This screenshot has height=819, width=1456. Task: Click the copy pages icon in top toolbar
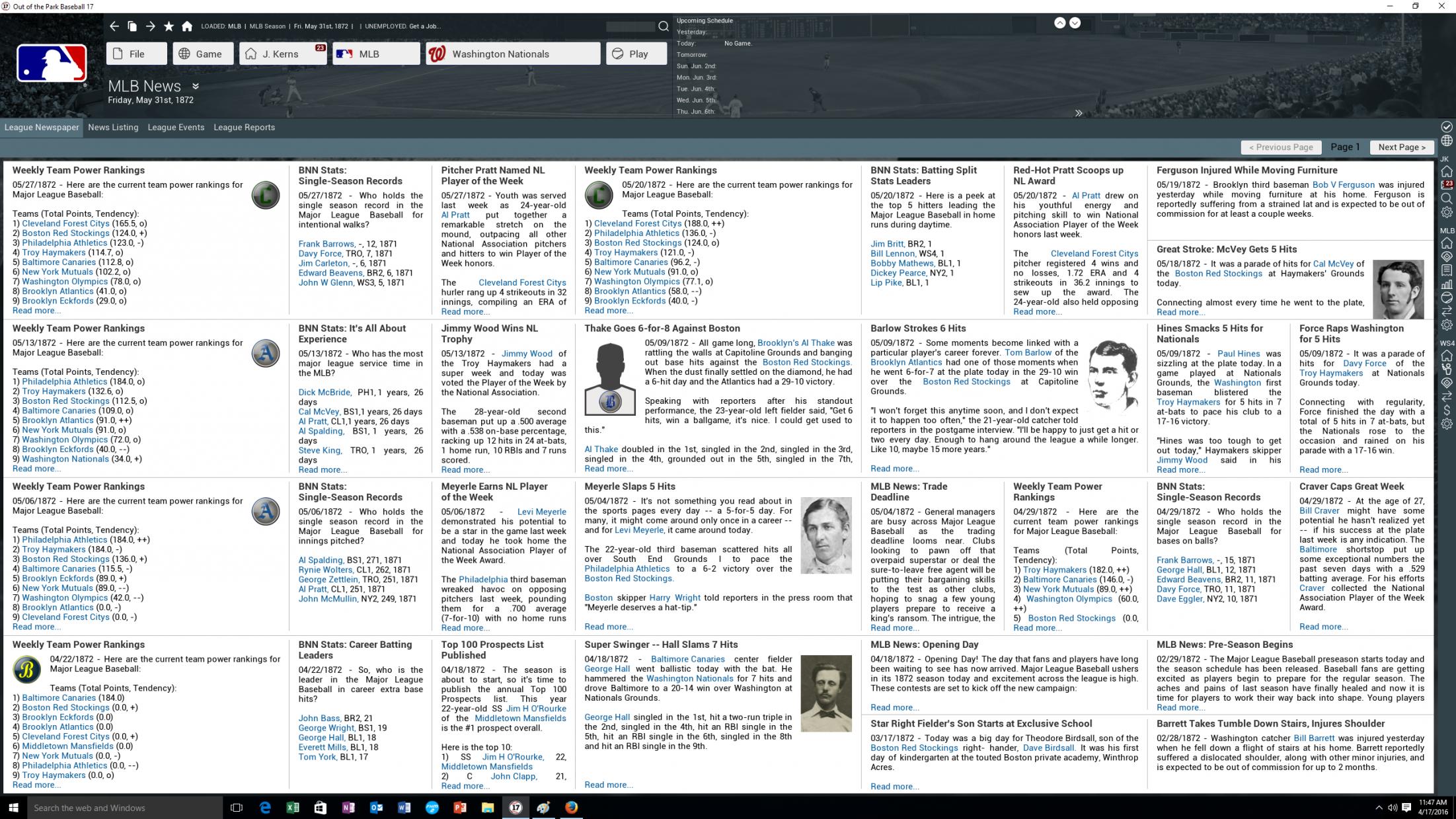(x=132, y=26)
